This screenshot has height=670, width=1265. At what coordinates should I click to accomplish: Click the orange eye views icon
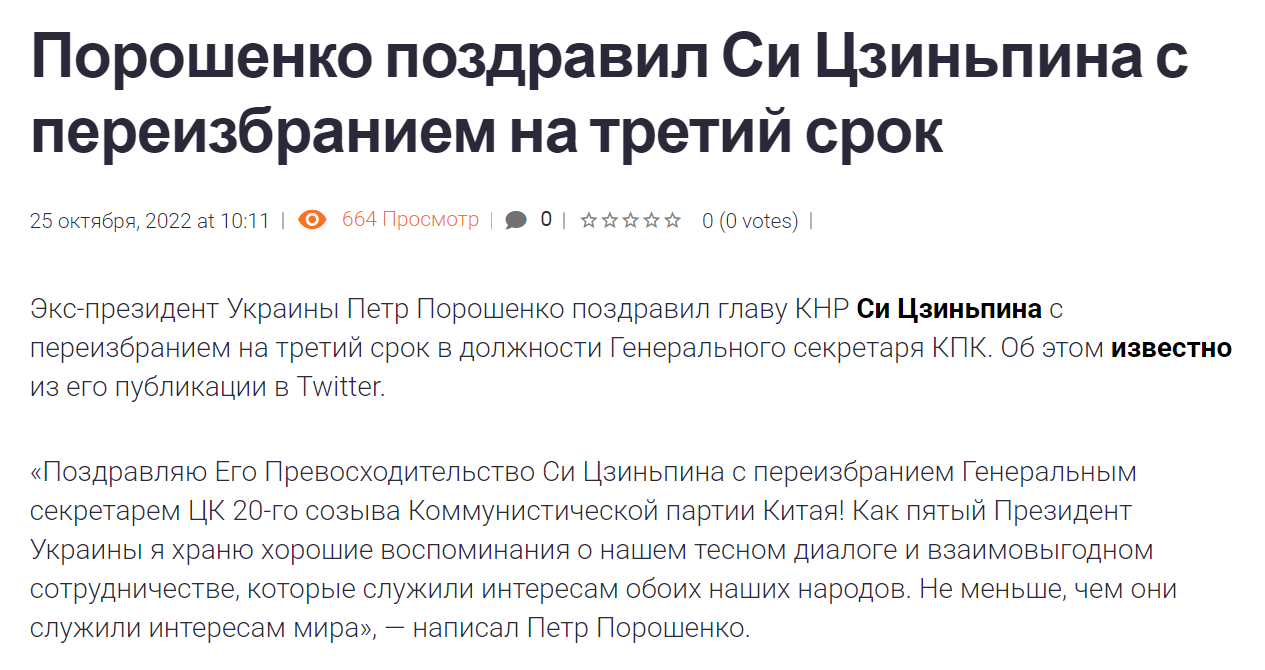(x=312, y=220)
